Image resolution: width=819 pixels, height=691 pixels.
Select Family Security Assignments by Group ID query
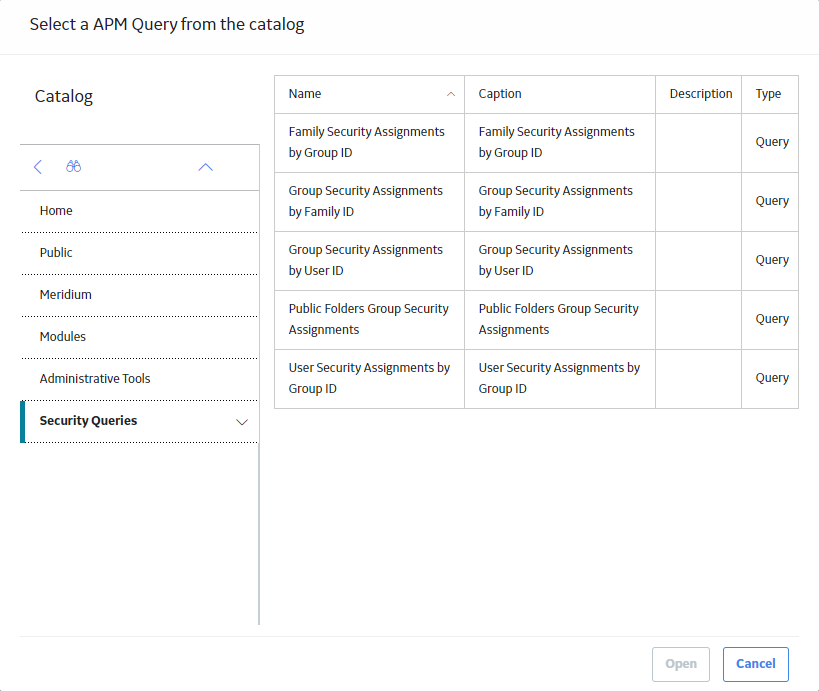[536, 143]
